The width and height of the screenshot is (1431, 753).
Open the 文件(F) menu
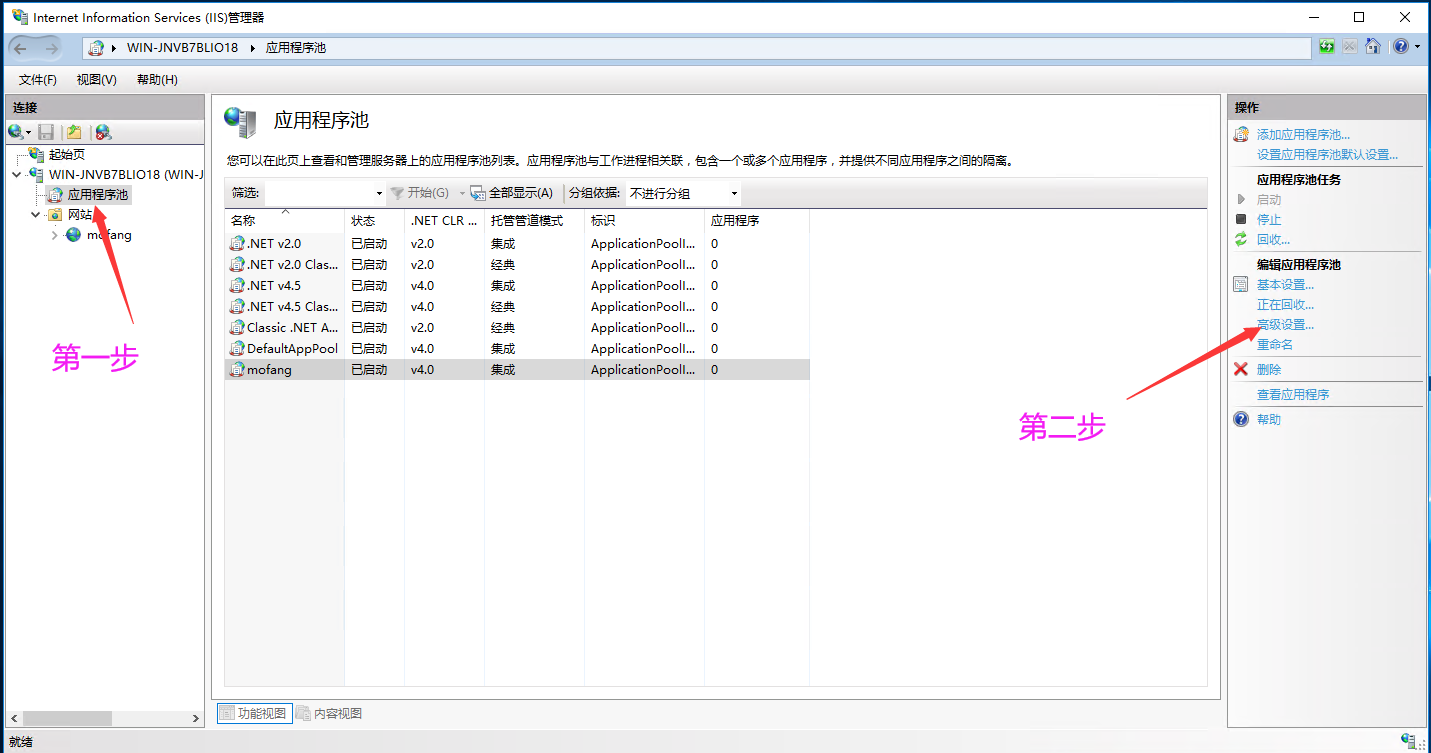click(38, 80)
